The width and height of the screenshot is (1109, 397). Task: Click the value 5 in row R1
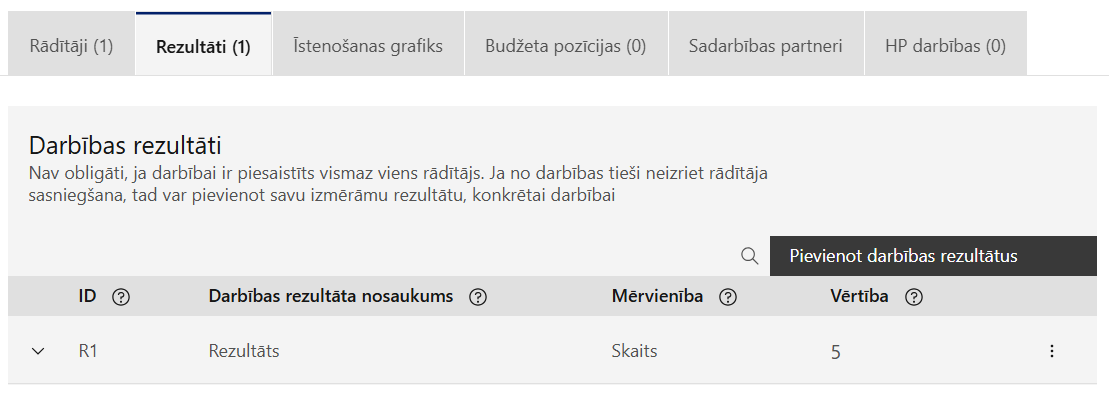835,352
